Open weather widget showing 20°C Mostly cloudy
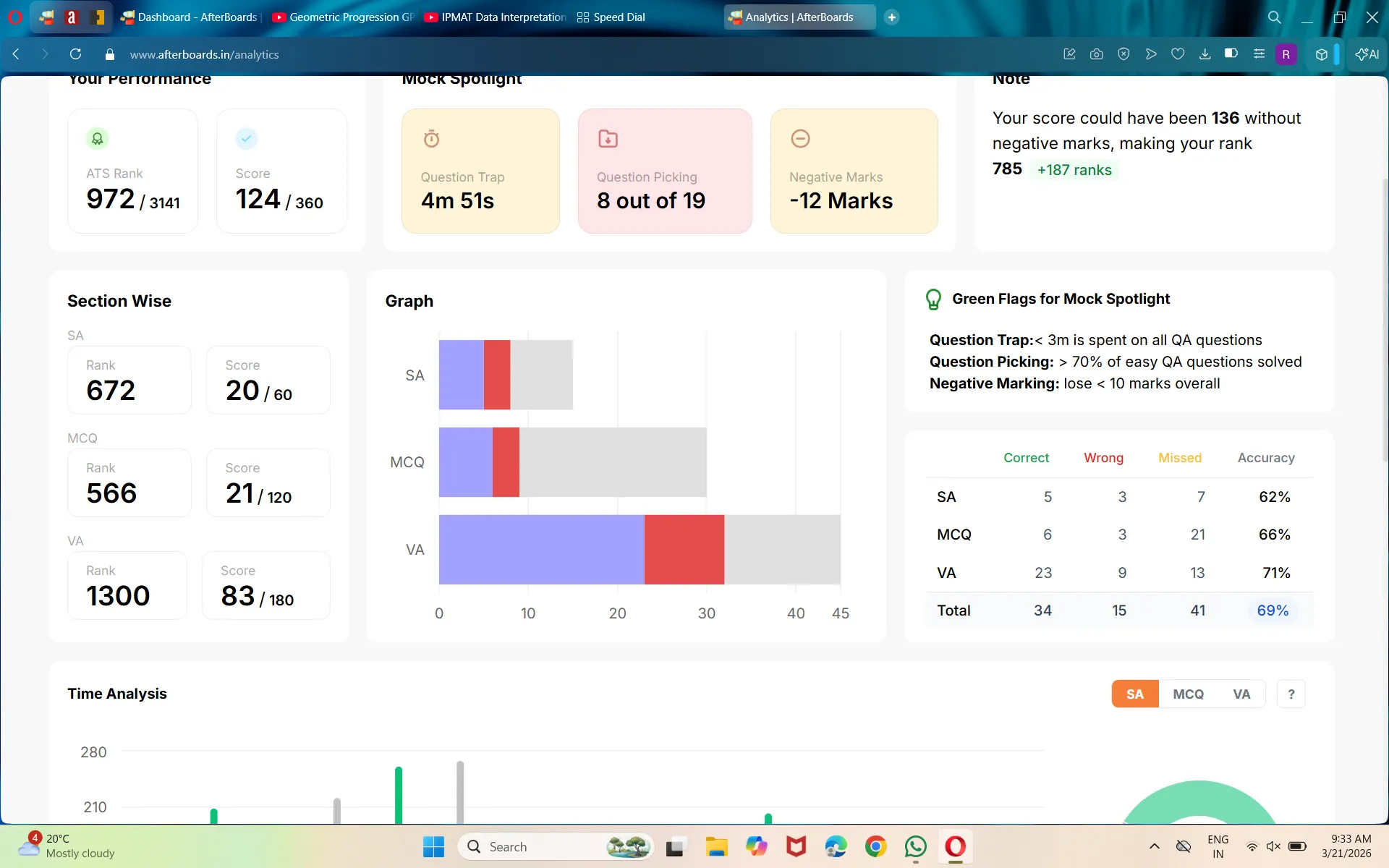Image resolution: width=1389 pixels, height=868 pixels. click(67, 846)
